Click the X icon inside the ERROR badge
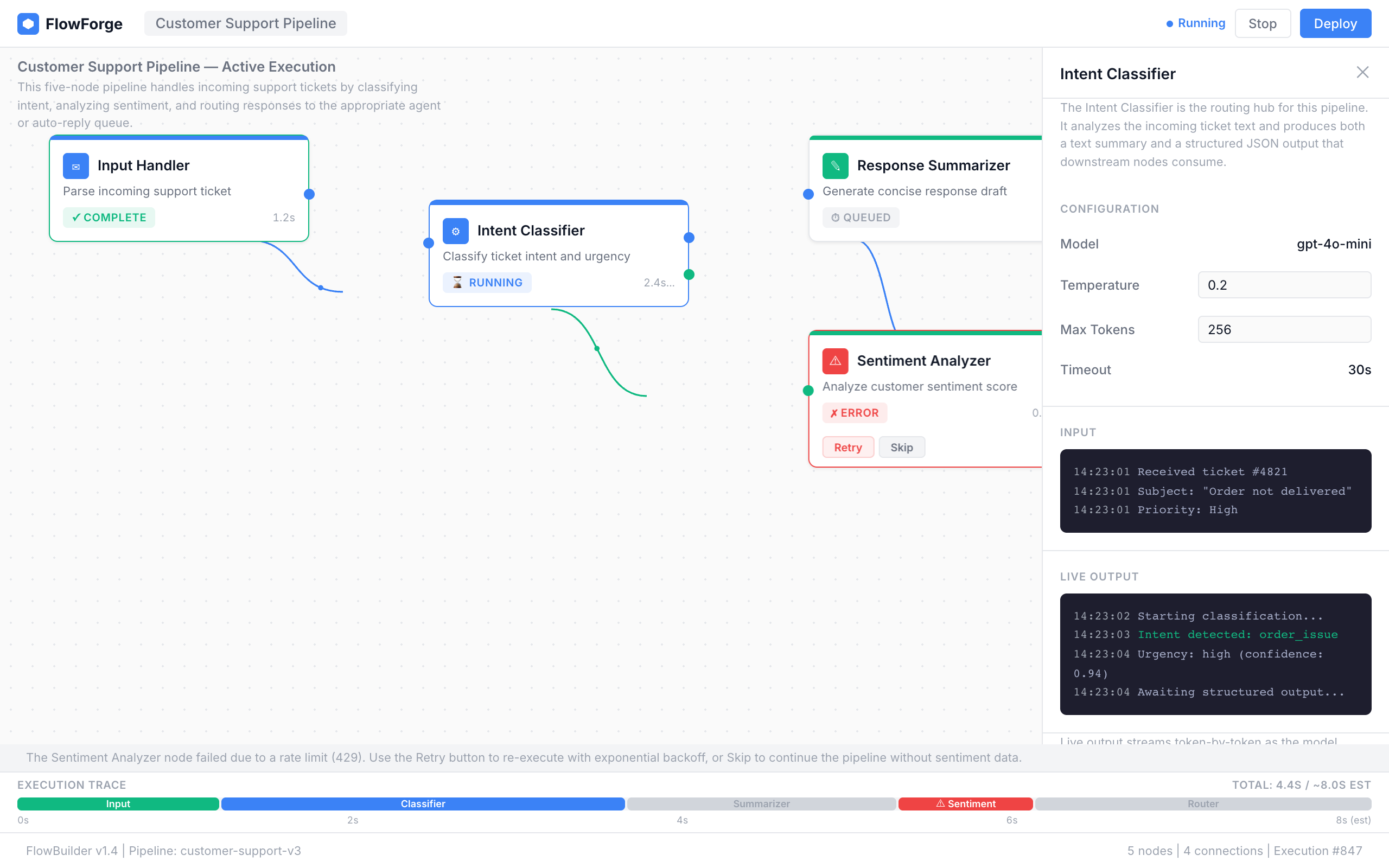The image size is (1389, 868). 834,412
